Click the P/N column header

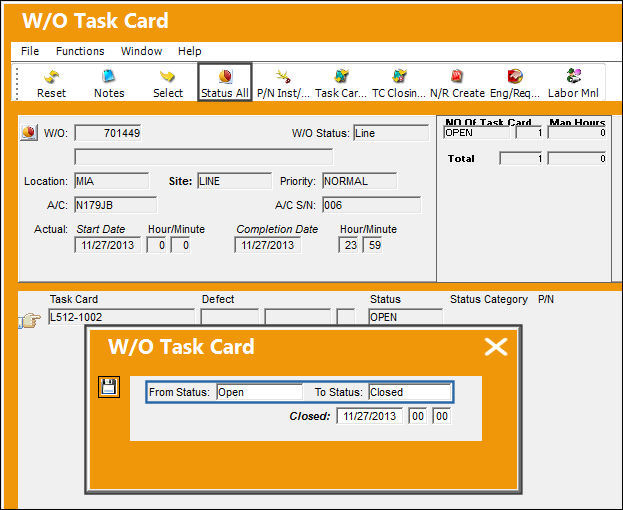546,299
